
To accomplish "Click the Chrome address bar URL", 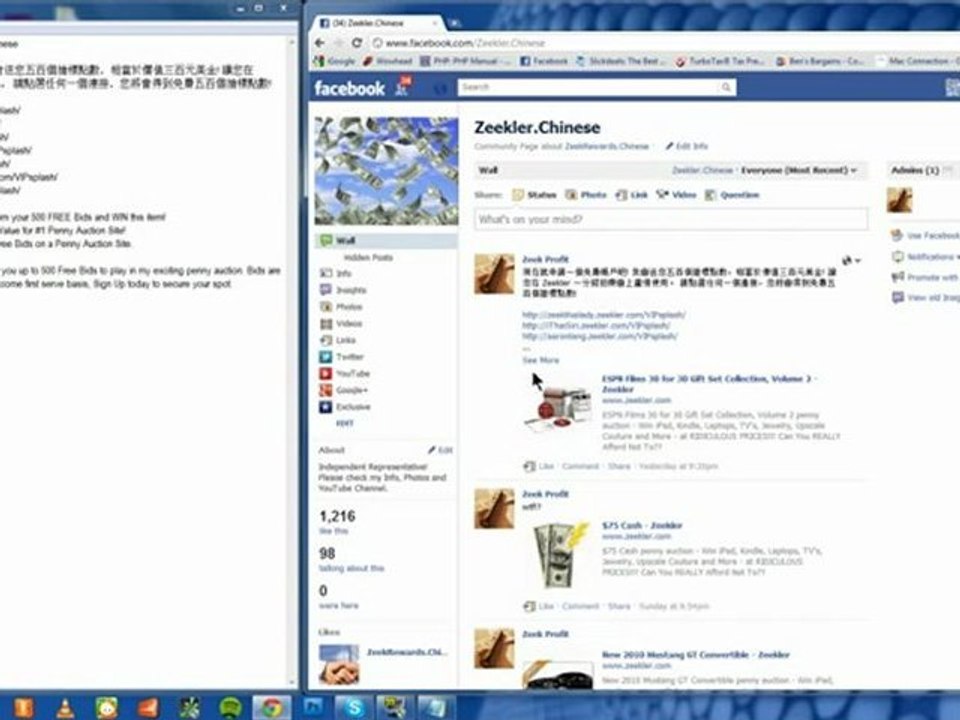I will (x=465, y=43).
